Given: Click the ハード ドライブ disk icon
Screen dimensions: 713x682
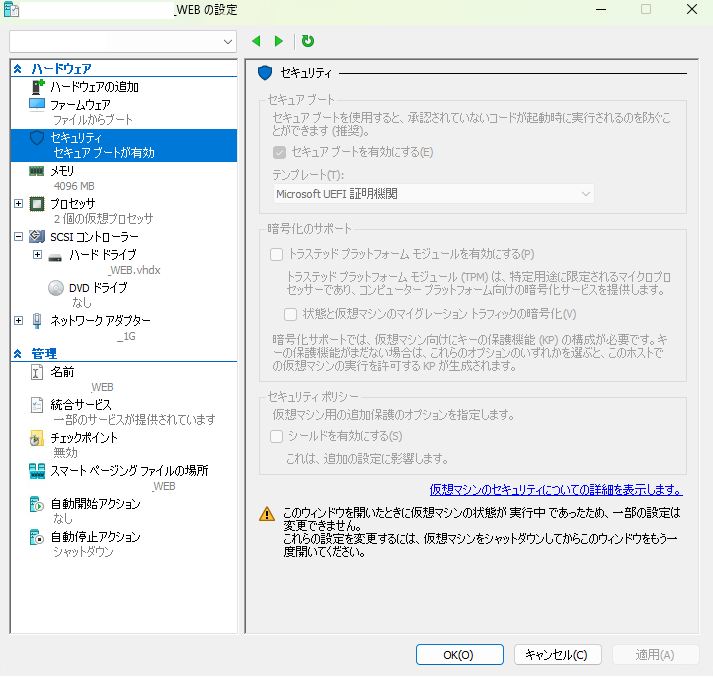Looking at the screenshot, I should pyautogui.click(x=55, y=258).
